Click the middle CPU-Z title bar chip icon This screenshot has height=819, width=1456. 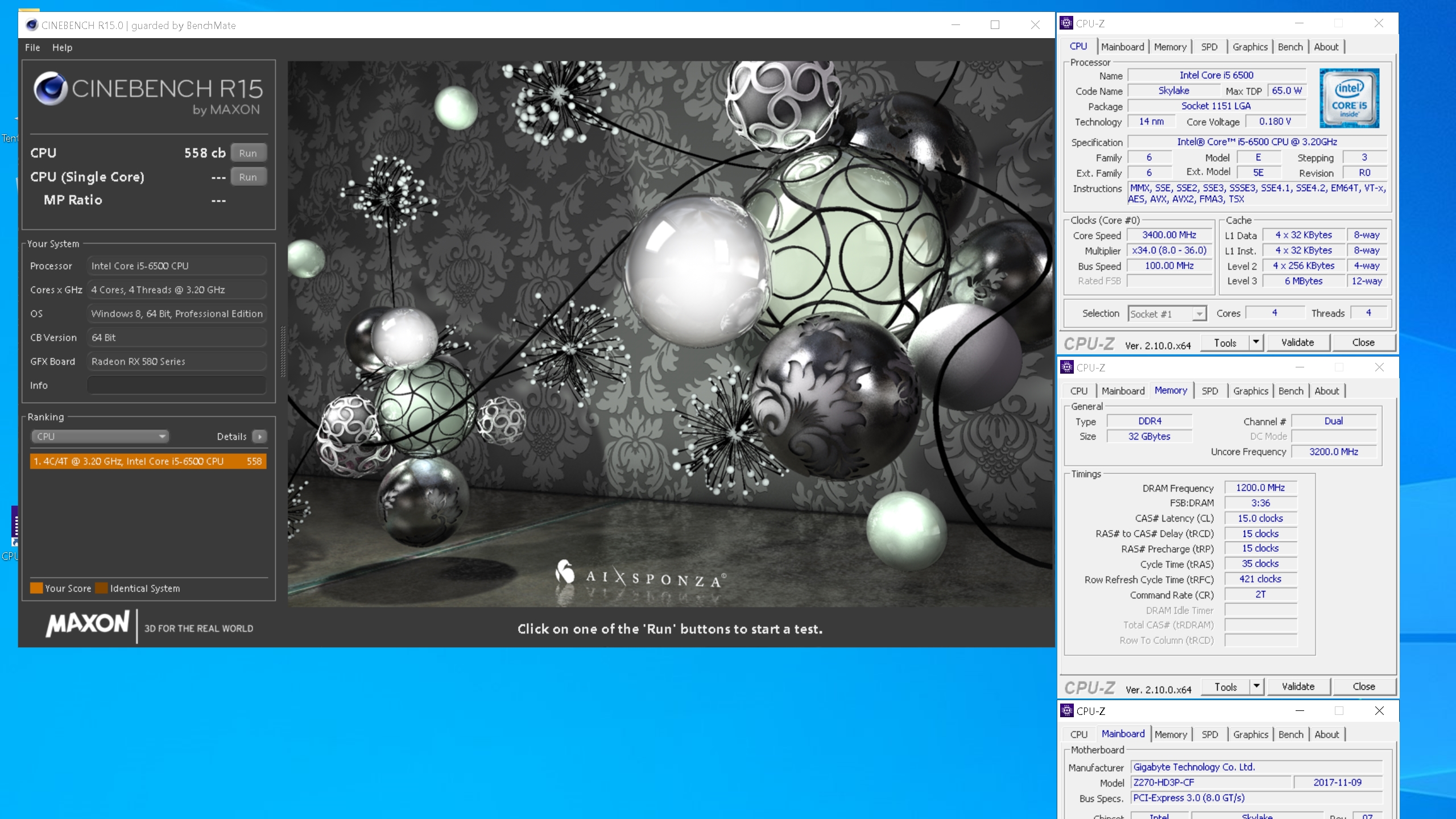(1068, 367)
